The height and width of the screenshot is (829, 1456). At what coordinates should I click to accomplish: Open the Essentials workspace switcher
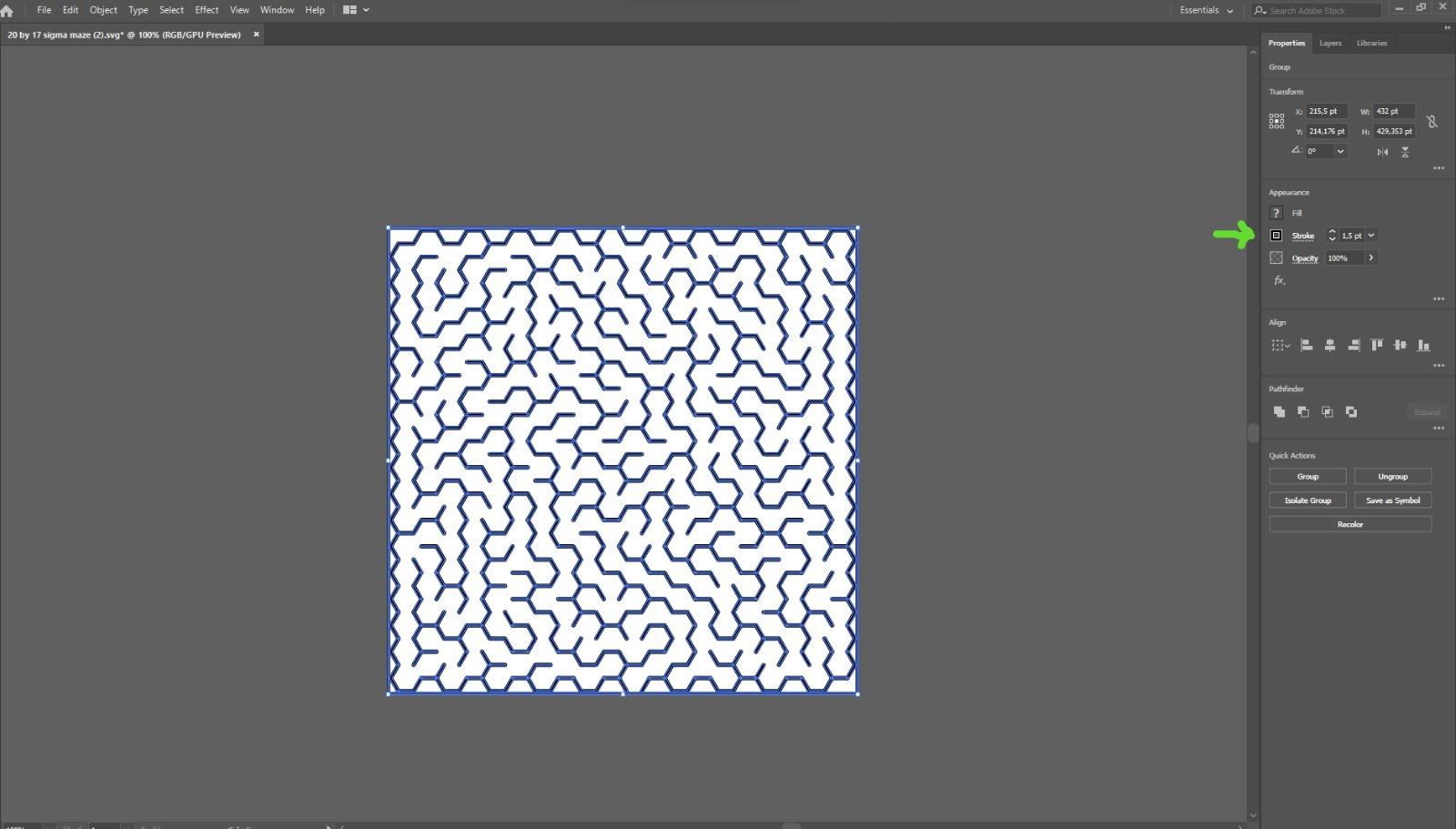tap(1207, 10)
